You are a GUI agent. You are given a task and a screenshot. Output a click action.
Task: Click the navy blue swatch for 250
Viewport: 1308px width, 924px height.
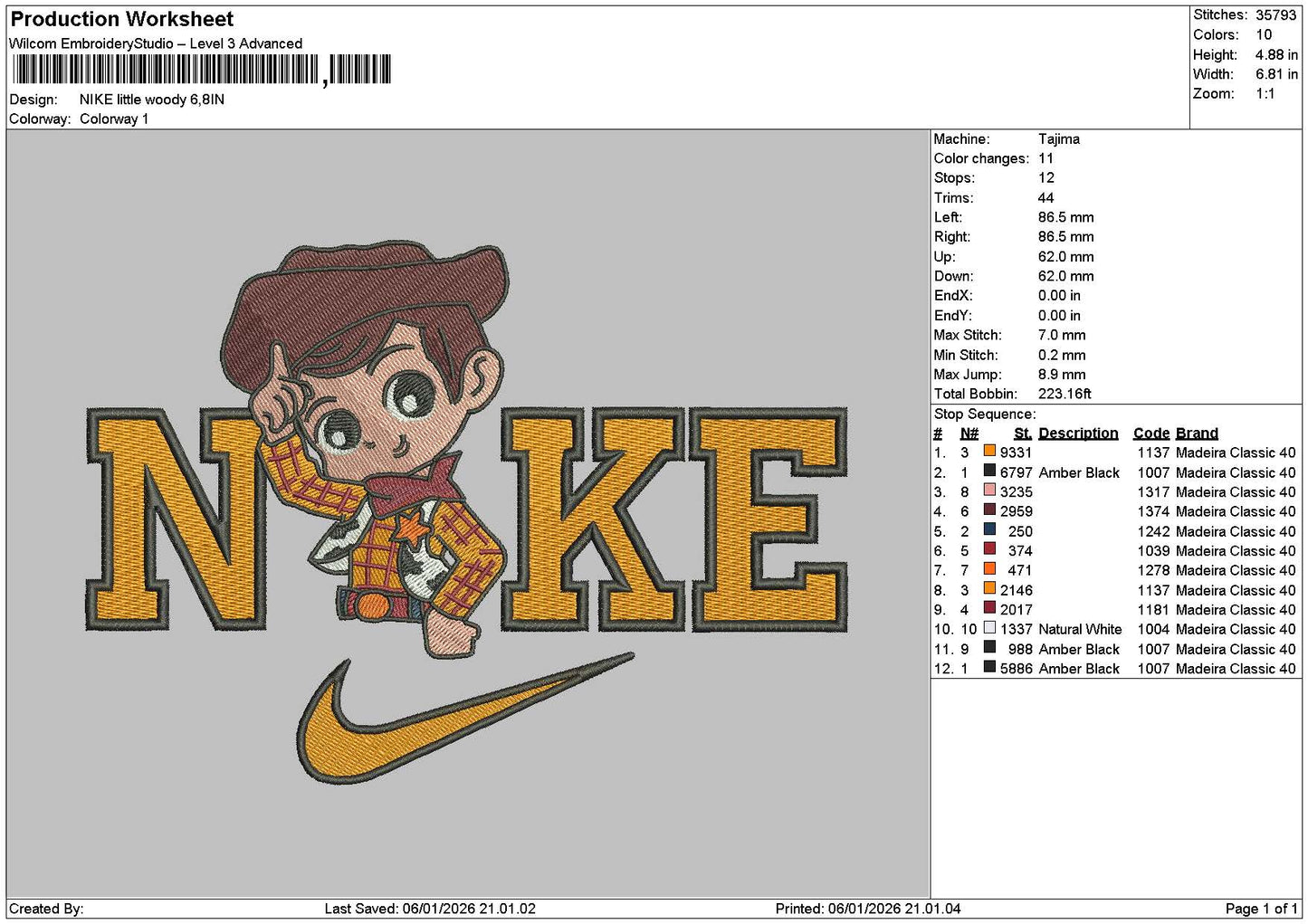pyautogui.click(x=989, y=530)
